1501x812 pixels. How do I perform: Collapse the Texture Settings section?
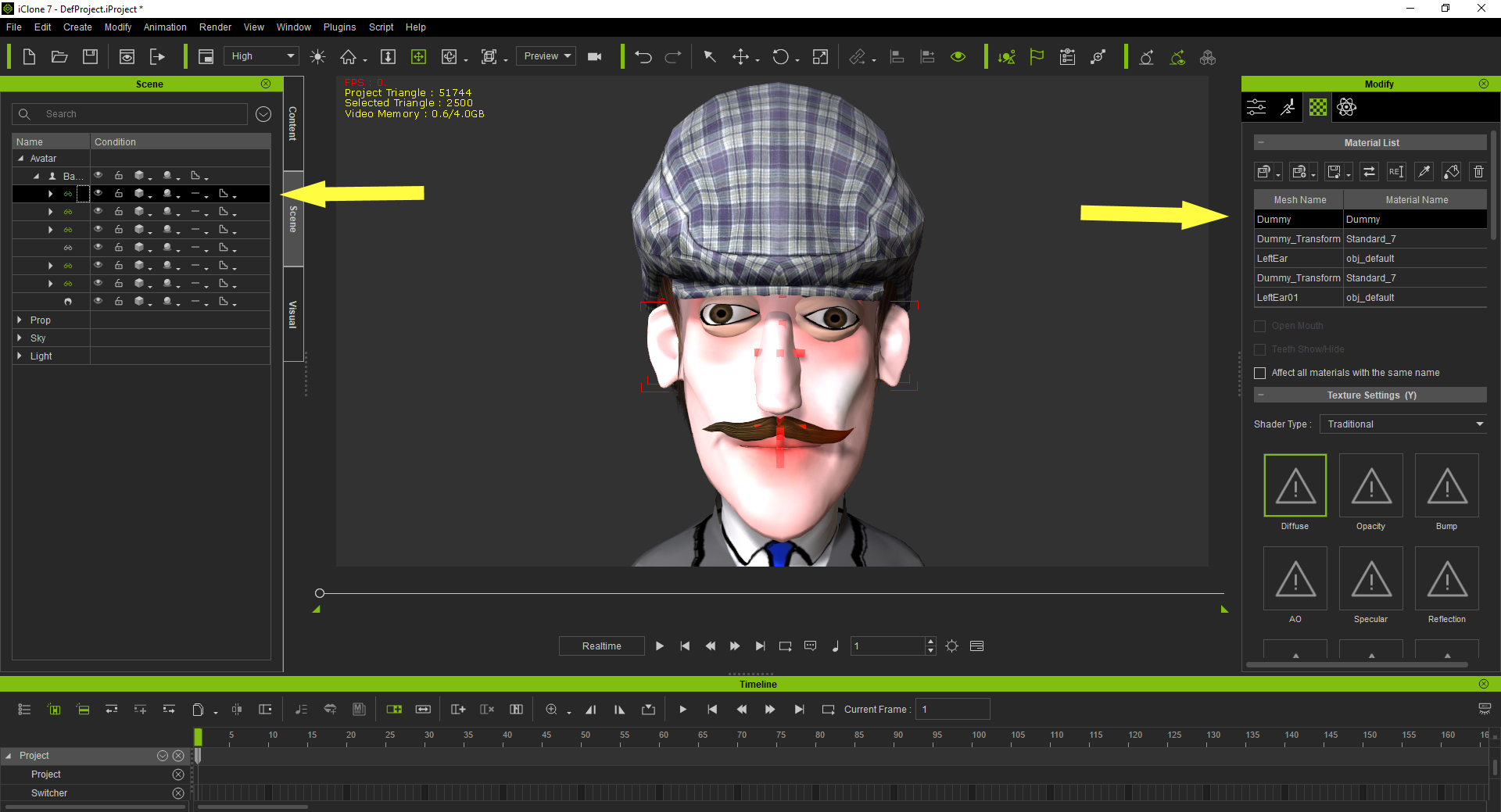point(1261,395)
